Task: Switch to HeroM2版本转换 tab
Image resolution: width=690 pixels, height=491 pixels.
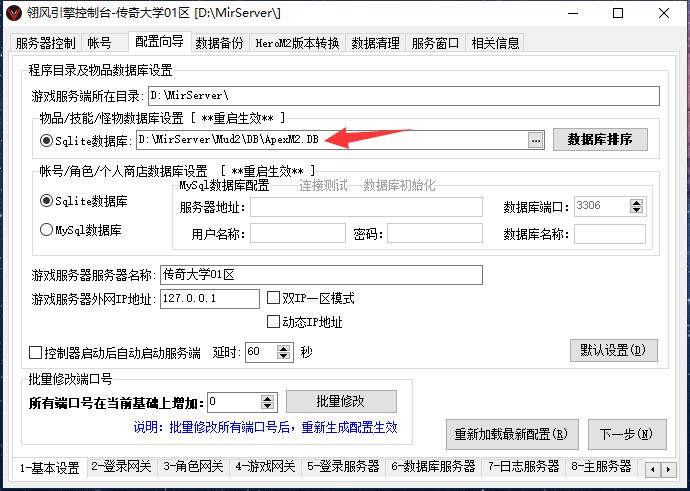Action: [297, 43]
